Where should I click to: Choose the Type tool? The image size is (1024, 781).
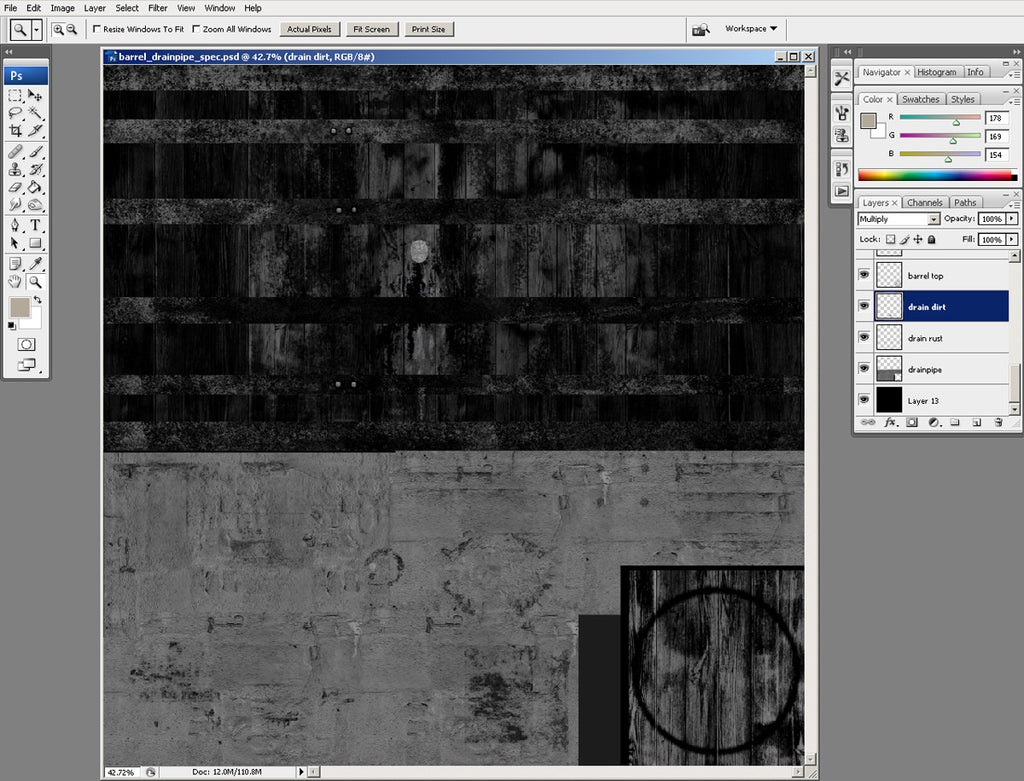tap(36, 225)
